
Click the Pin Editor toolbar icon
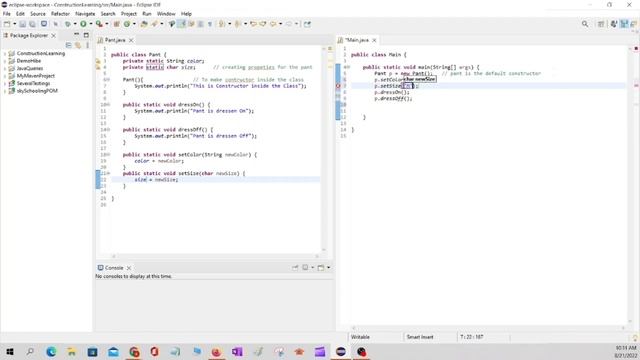[x=307, y=24]
